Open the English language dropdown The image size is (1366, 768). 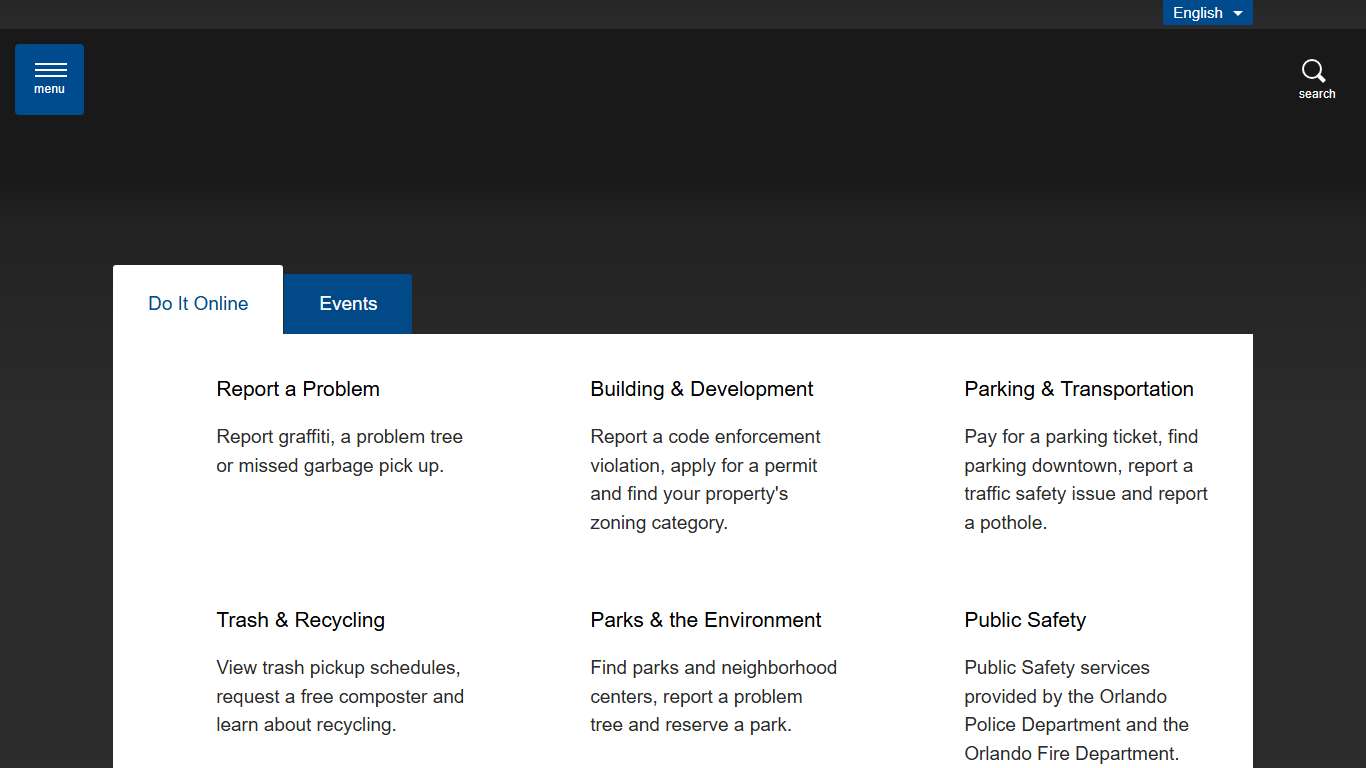click(1198, 13)
